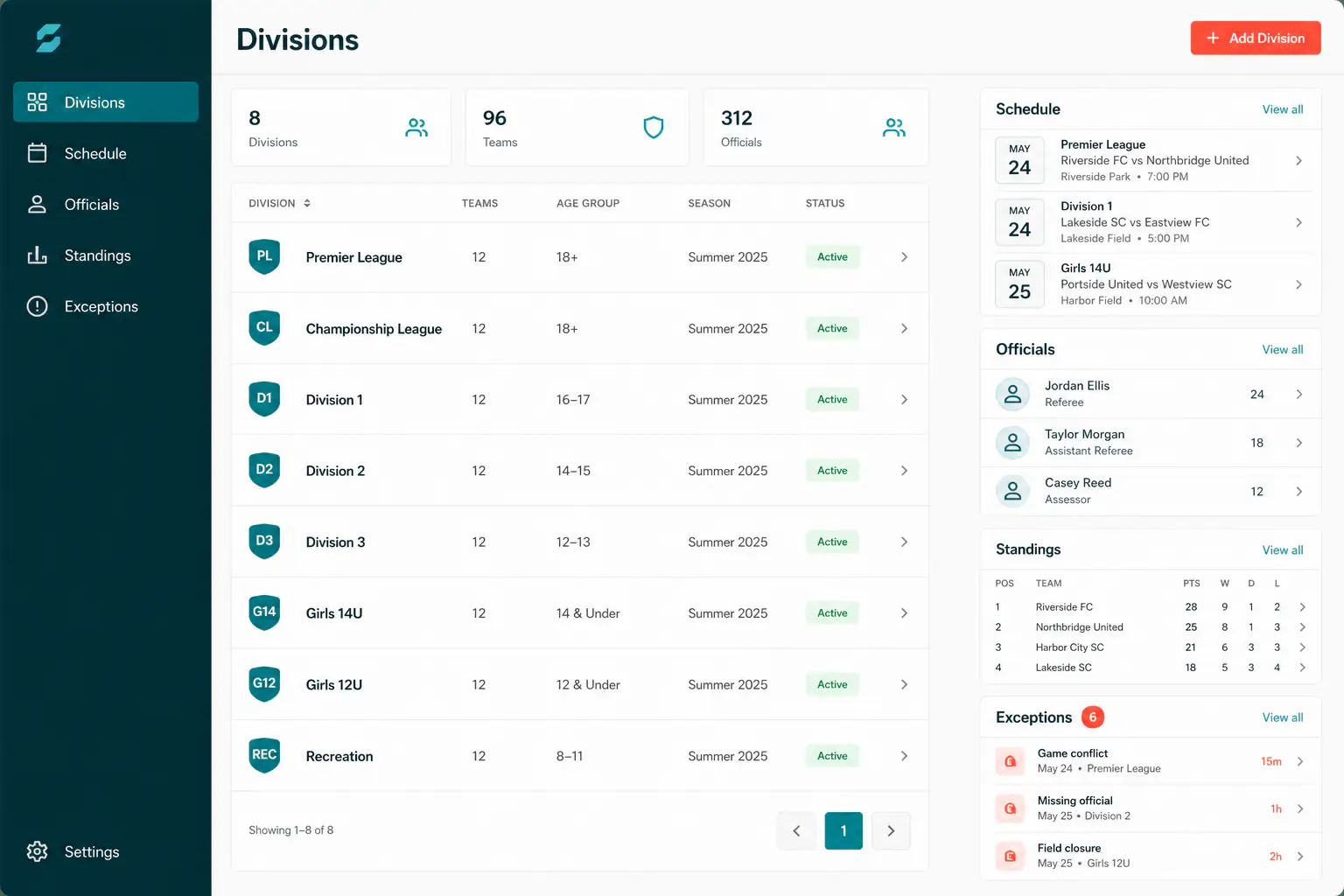Click the app logo in the sidebar
Screen dimensions: 1344x896
(x=48, y=38)
